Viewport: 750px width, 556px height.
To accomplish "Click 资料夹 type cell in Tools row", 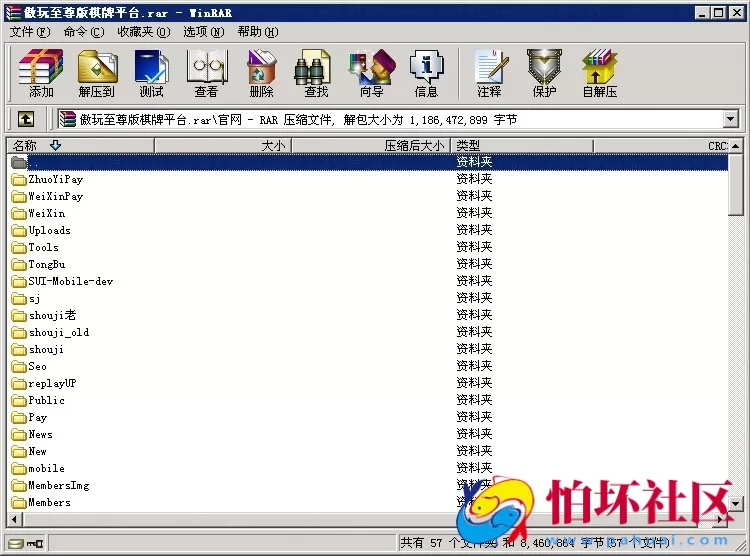I will tap(474, 247).
